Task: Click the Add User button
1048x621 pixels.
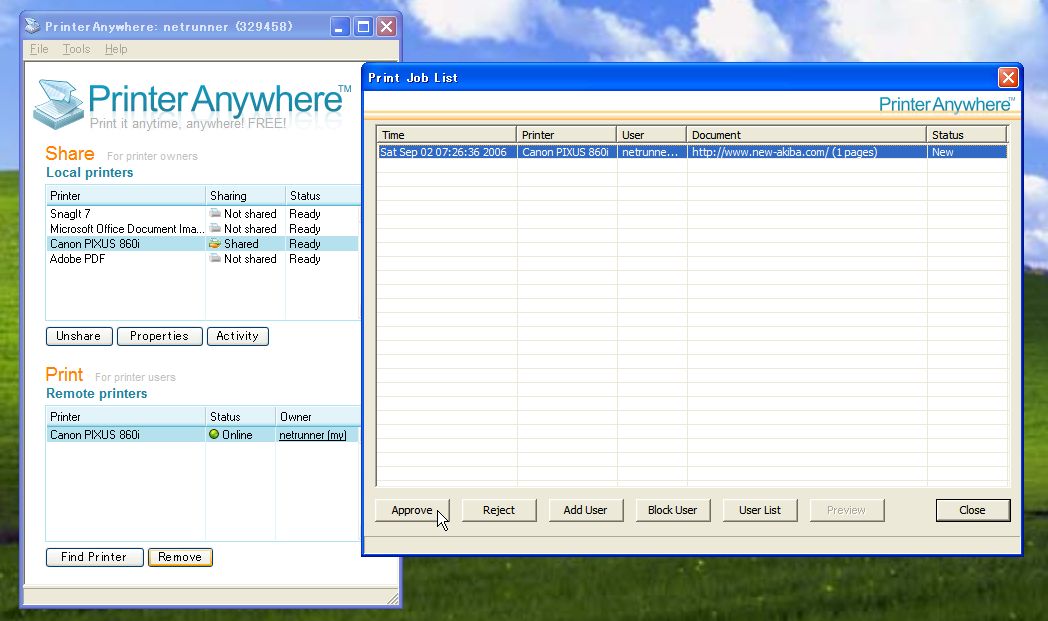Action: tap(585, 510)
